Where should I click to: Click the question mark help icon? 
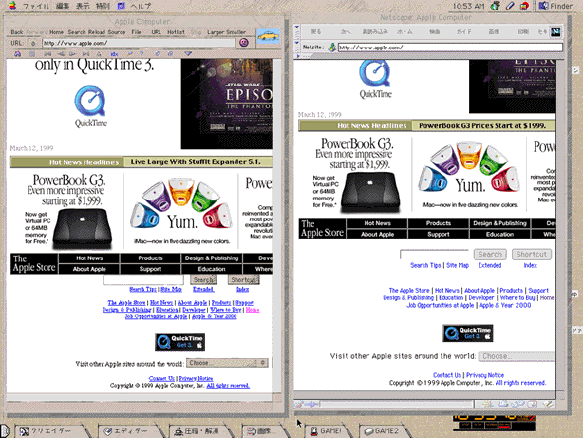[141, 54]
